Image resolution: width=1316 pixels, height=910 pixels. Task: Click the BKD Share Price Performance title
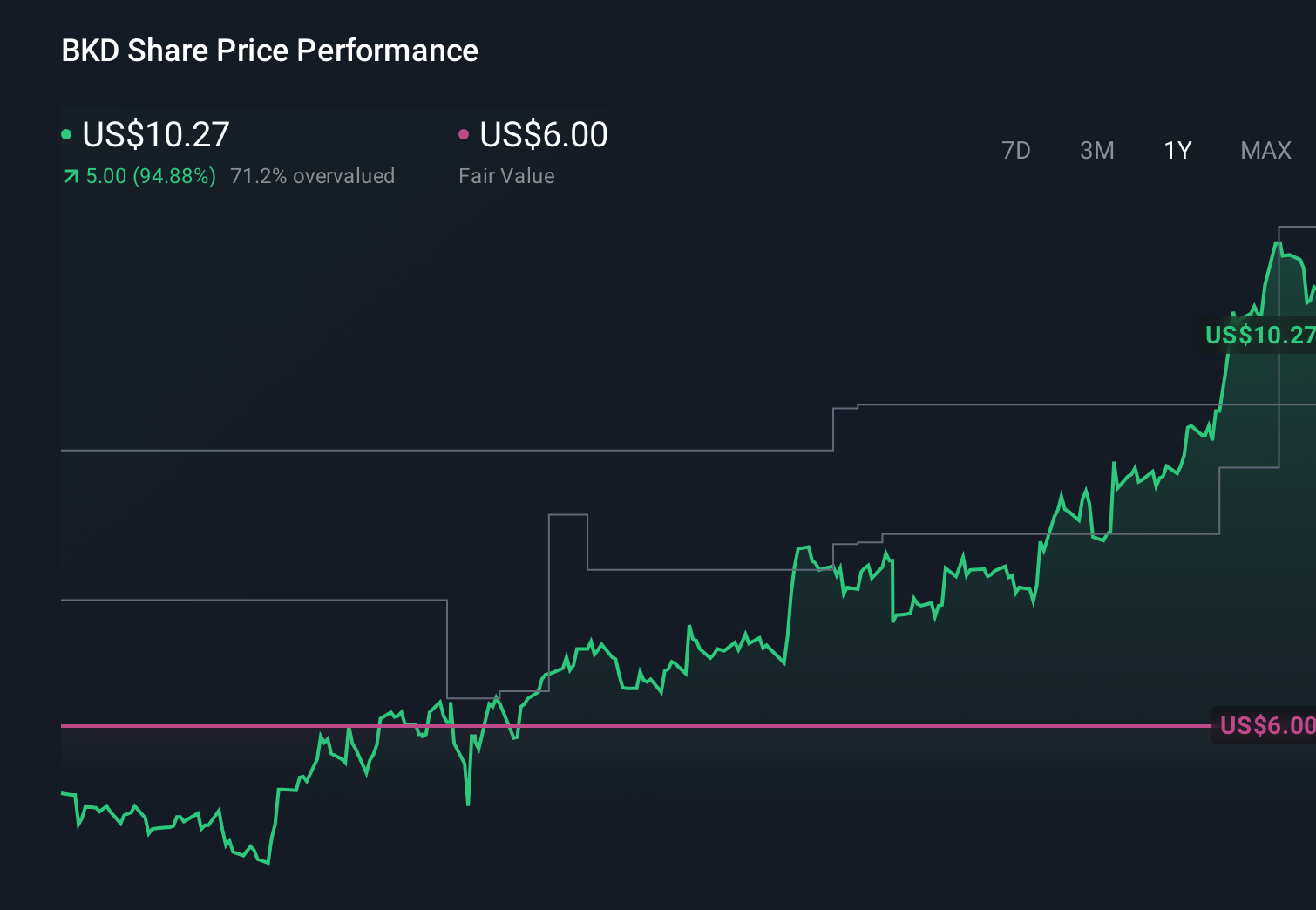[269, 51]
